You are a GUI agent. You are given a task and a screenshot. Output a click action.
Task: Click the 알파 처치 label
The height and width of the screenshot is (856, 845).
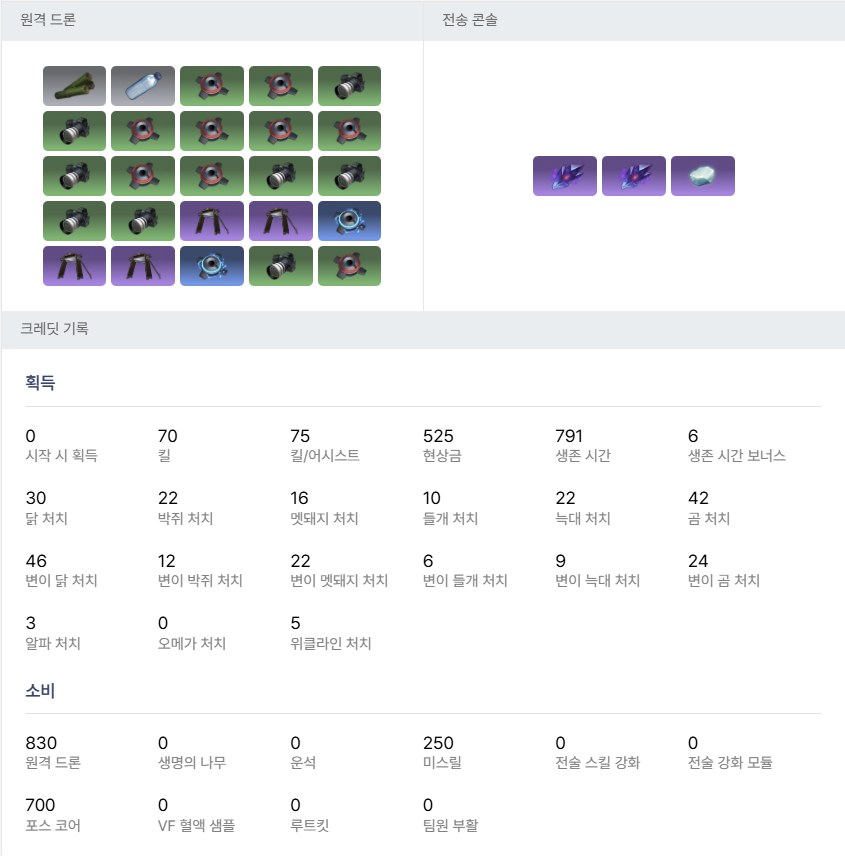(53, 643)
